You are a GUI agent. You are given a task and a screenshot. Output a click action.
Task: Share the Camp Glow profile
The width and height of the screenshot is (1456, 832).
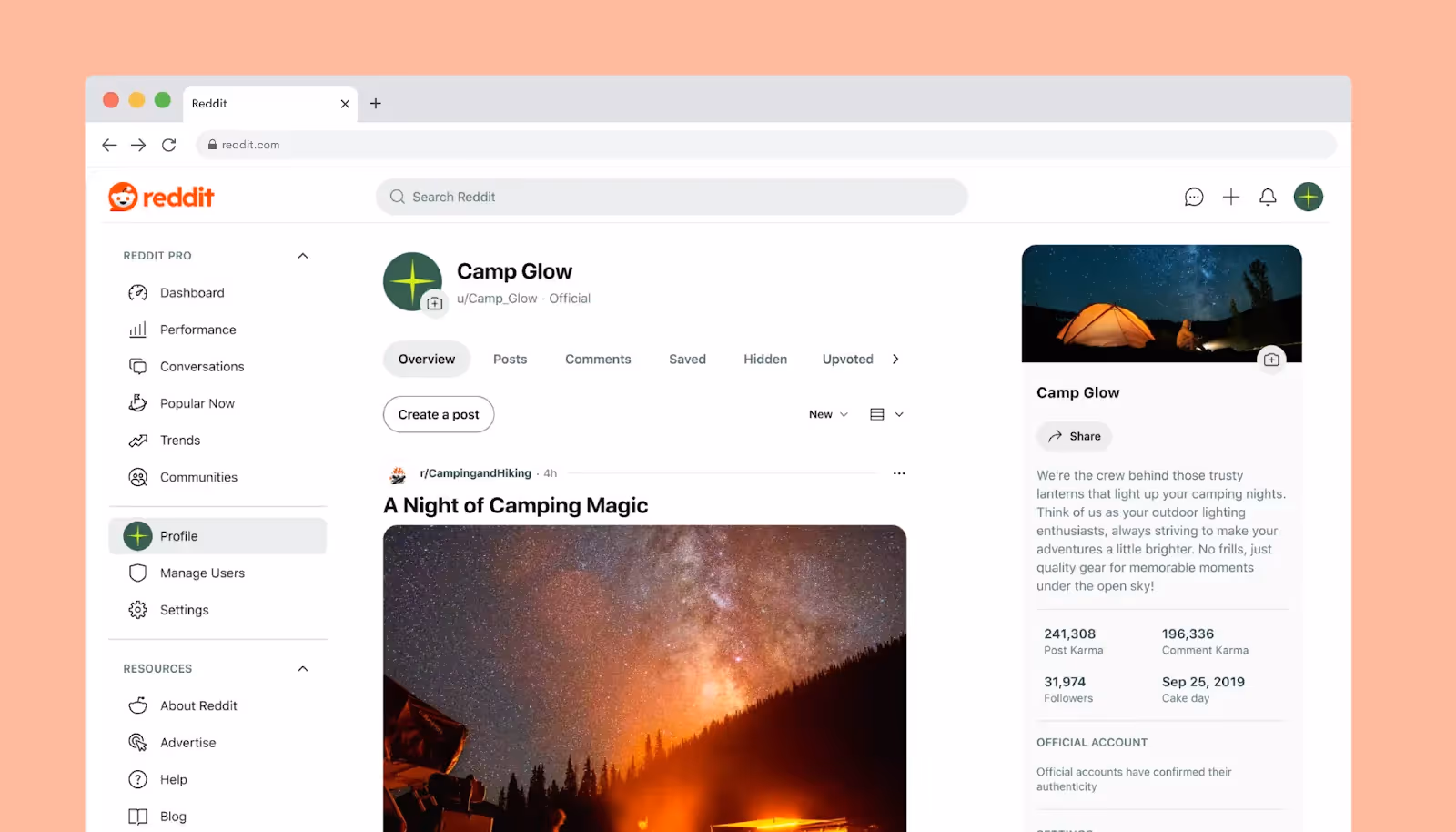(1074, 436)
